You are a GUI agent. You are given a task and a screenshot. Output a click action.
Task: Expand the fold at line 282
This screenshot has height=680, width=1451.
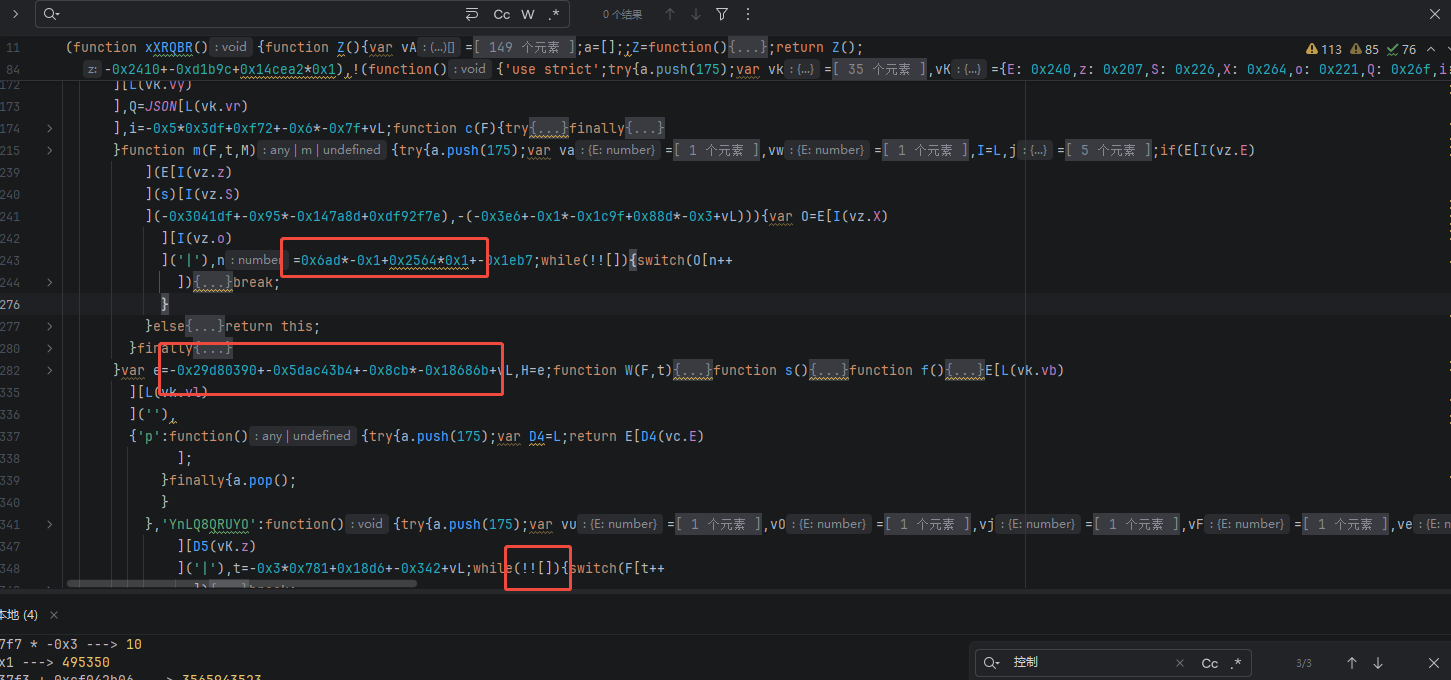point(50,370)
